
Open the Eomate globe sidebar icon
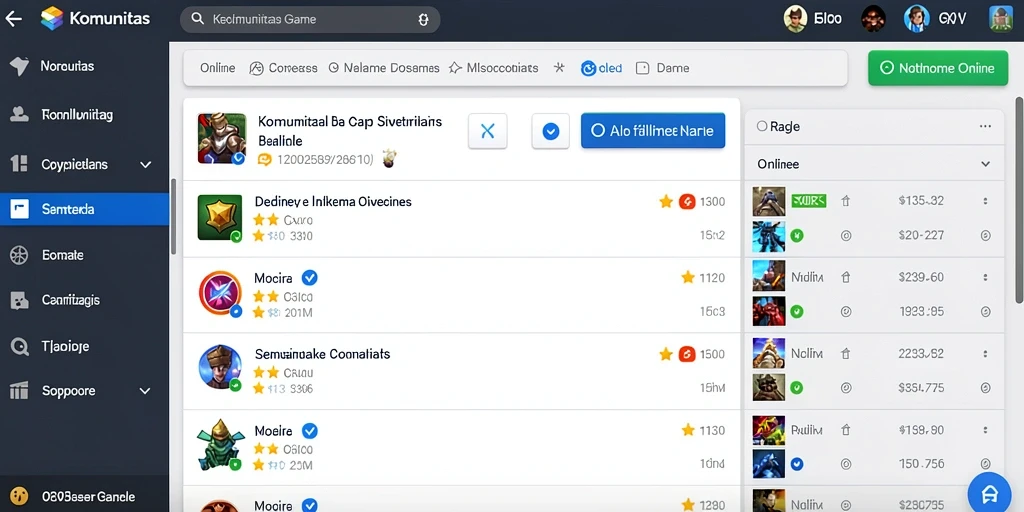point(19,255)
